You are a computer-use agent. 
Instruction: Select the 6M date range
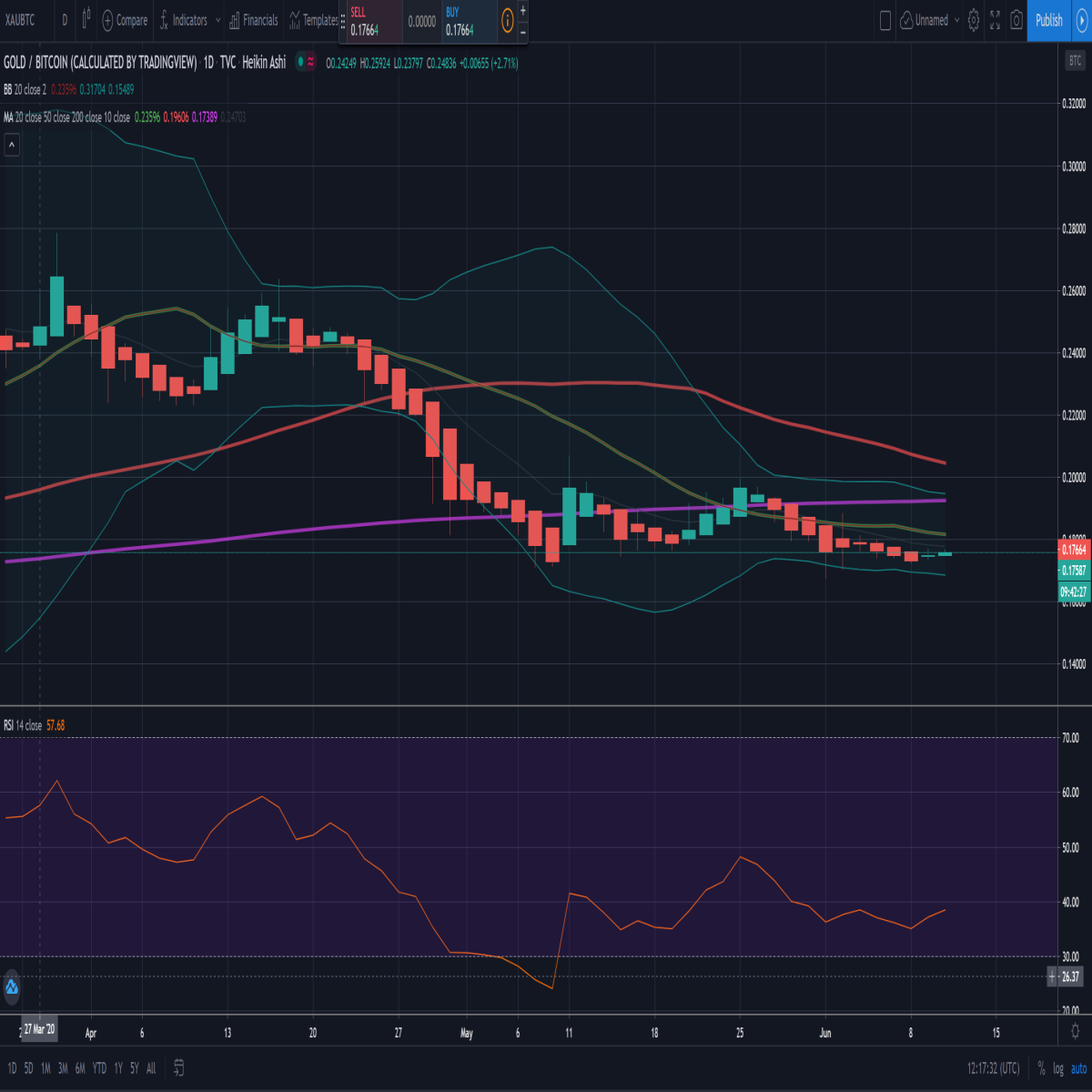(x=80, y=1067)
